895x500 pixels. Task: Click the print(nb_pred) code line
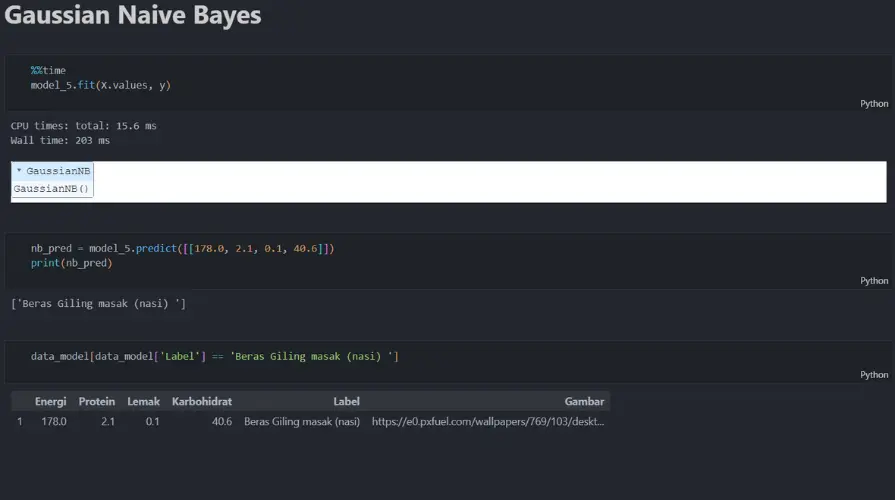click(x=71, y=263)
